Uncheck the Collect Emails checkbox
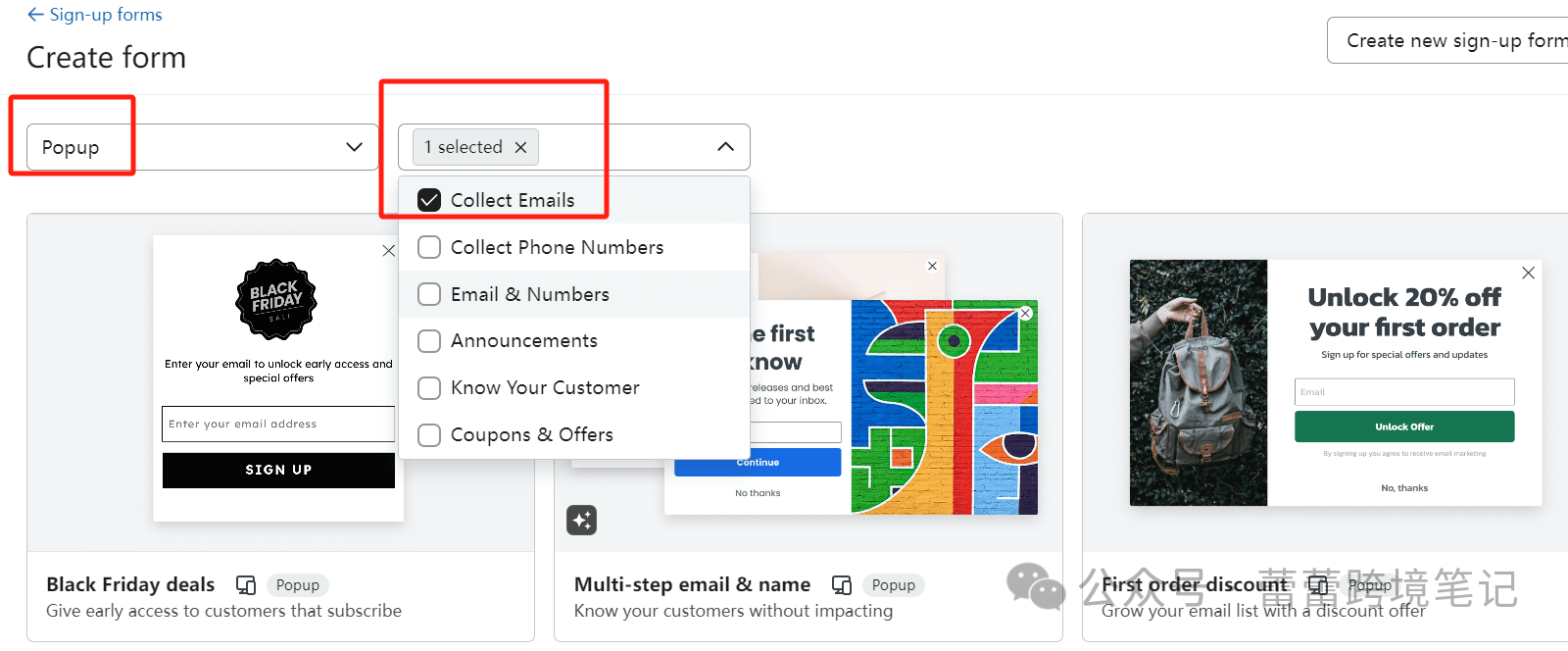Viewport: 1568px width, 651px height. tap(429, 200)
